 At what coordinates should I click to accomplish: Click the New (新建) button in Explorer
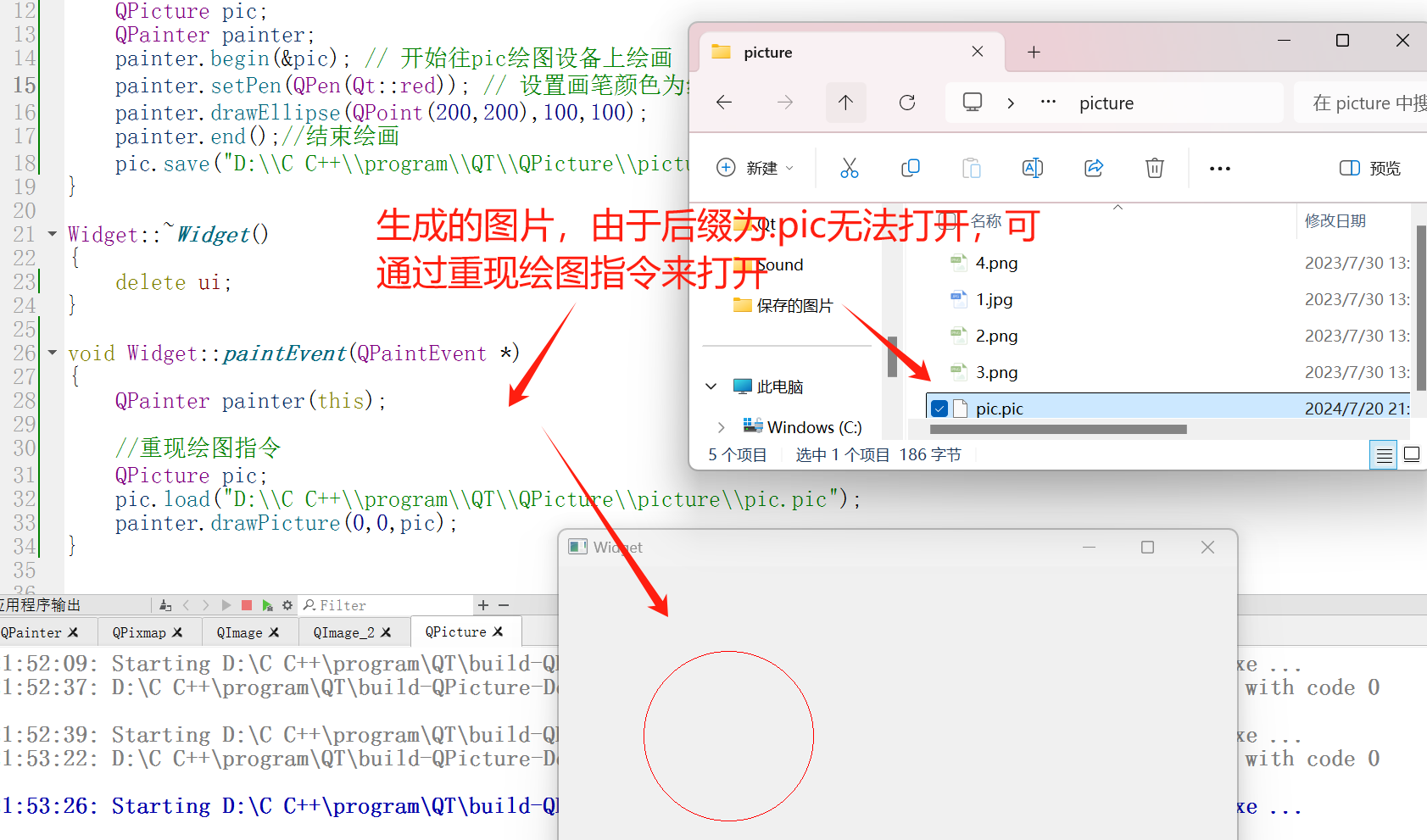coord(755,168)
